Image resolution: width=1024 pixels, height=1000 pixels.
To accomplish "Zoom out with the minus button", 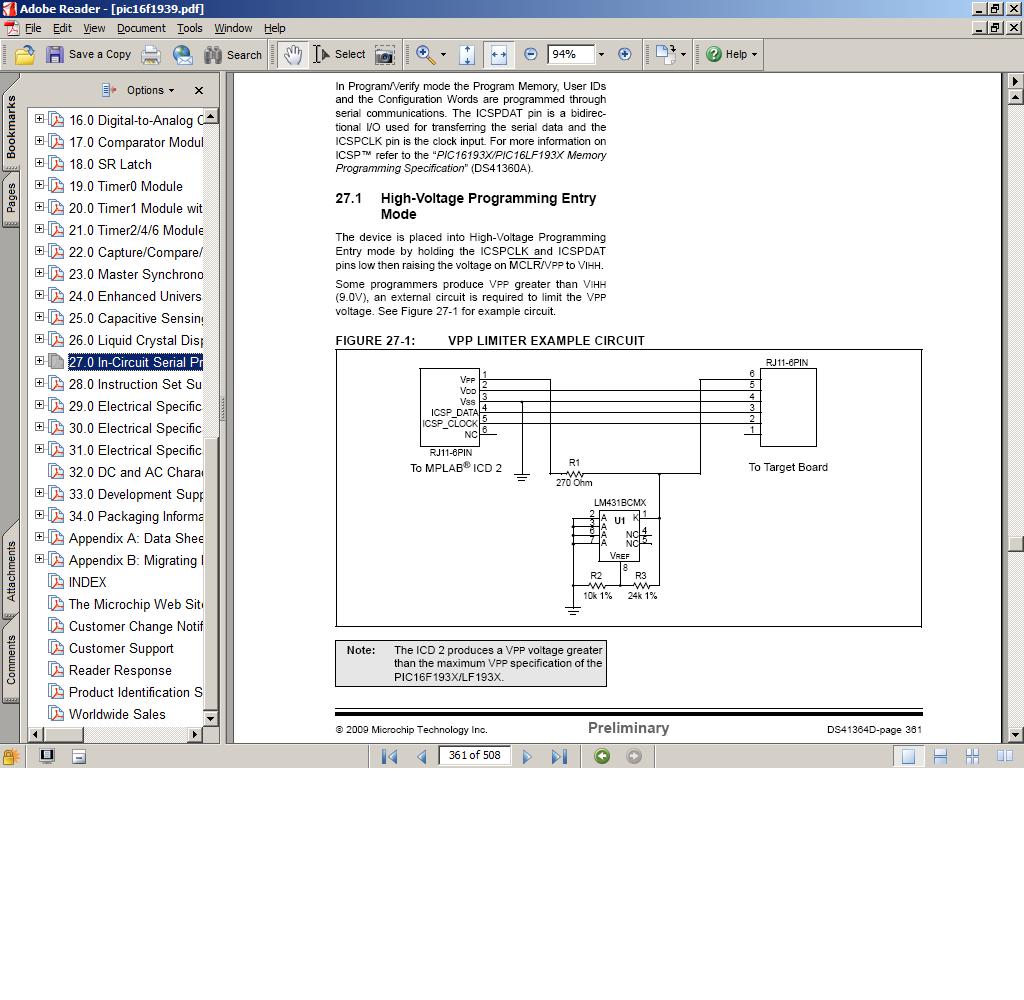I will [x=531, y=54].
